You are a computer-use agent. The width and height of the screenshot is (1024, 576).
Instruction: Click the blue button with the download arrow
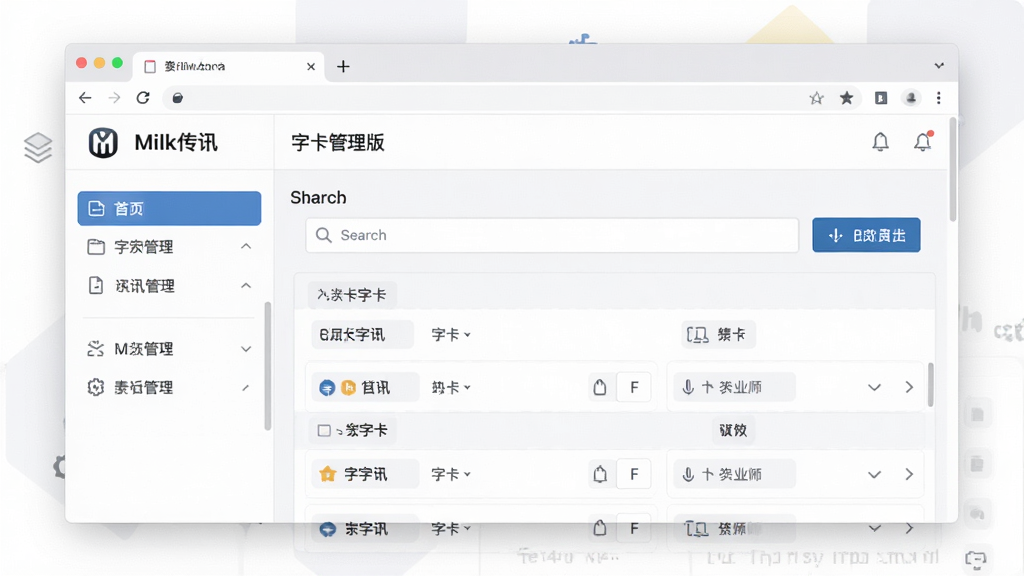[866, 235]
